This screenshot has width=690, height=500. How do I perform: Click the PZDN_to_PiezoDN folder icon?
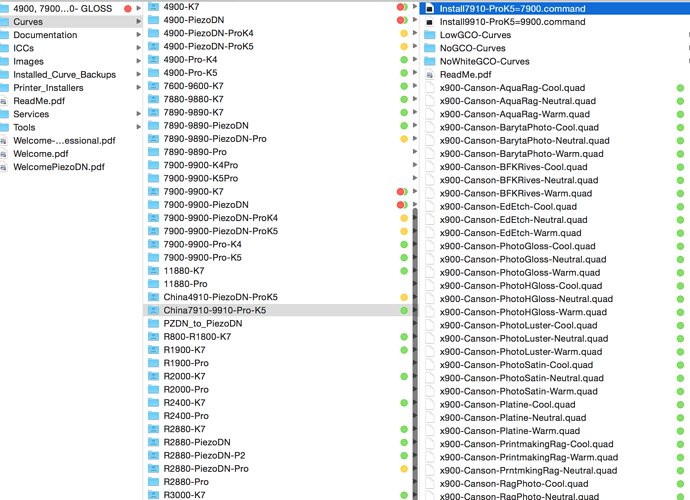[153, 324]
